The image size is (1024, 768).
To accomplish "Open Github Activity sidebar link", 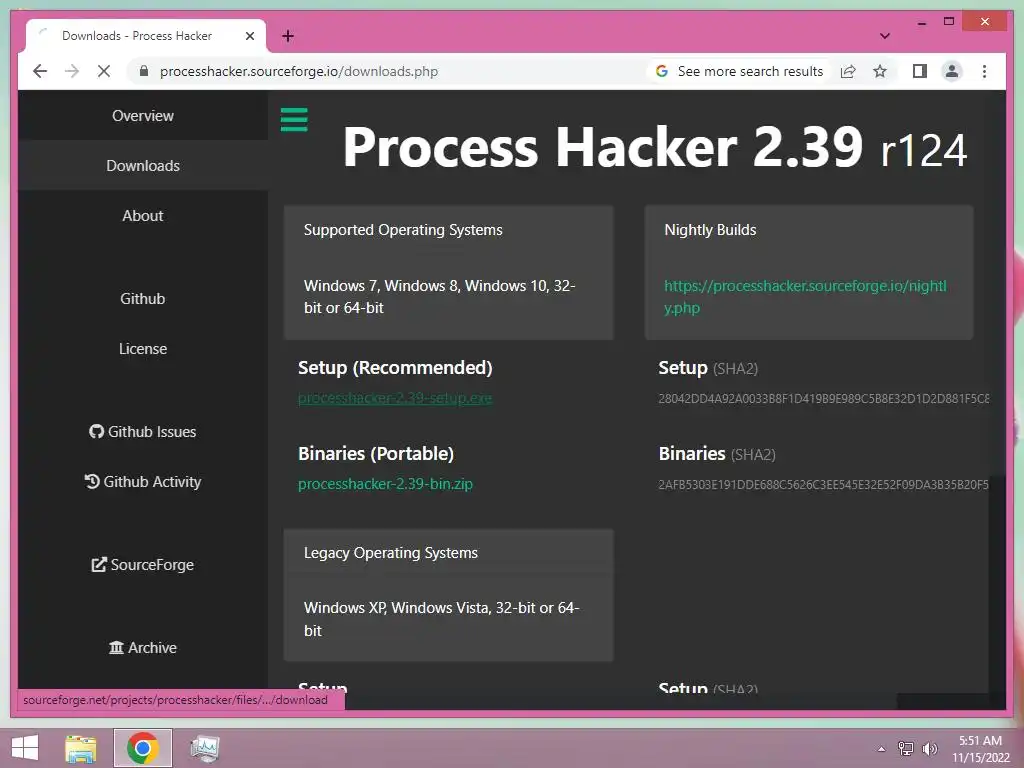I will click(142, 482).
